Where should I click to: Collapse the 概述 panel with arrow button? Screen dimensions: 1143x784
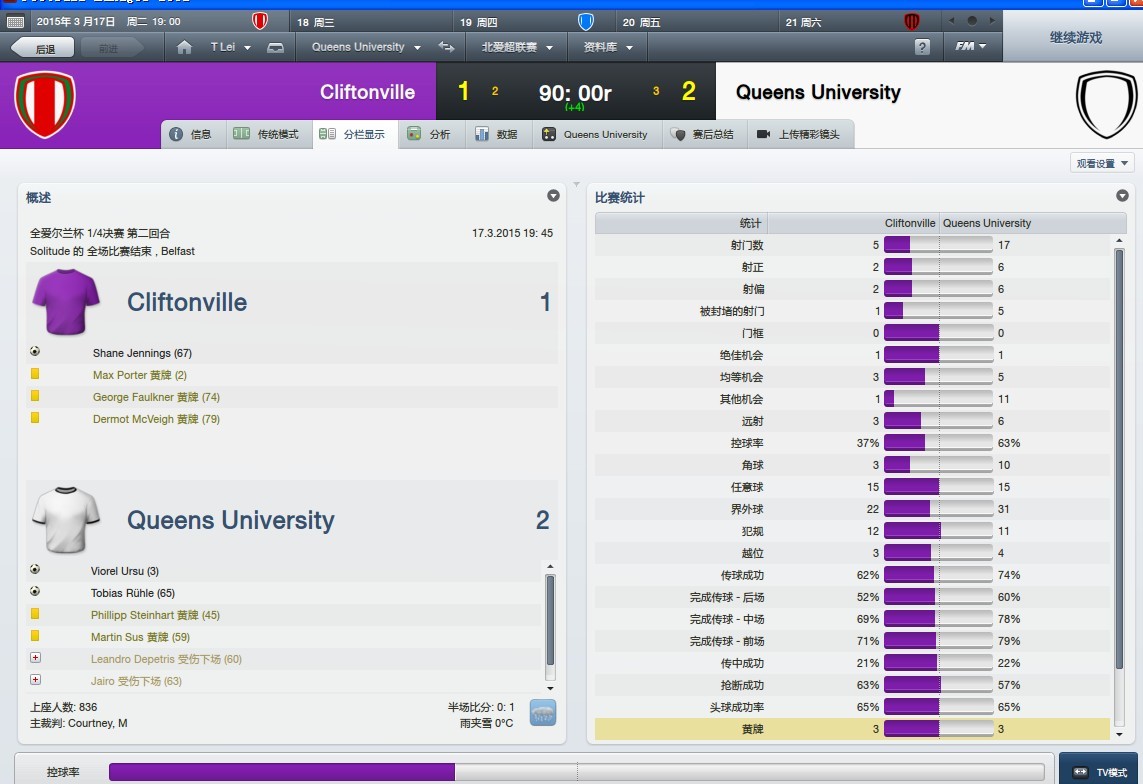(x=553, y=196)
